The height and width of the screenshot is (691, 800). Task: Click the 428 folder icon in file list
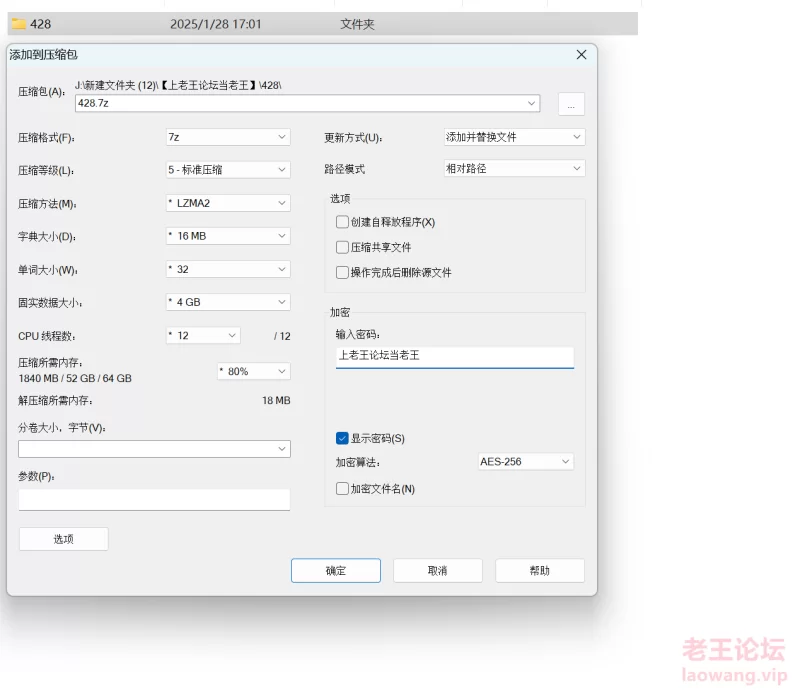point(19,24)
